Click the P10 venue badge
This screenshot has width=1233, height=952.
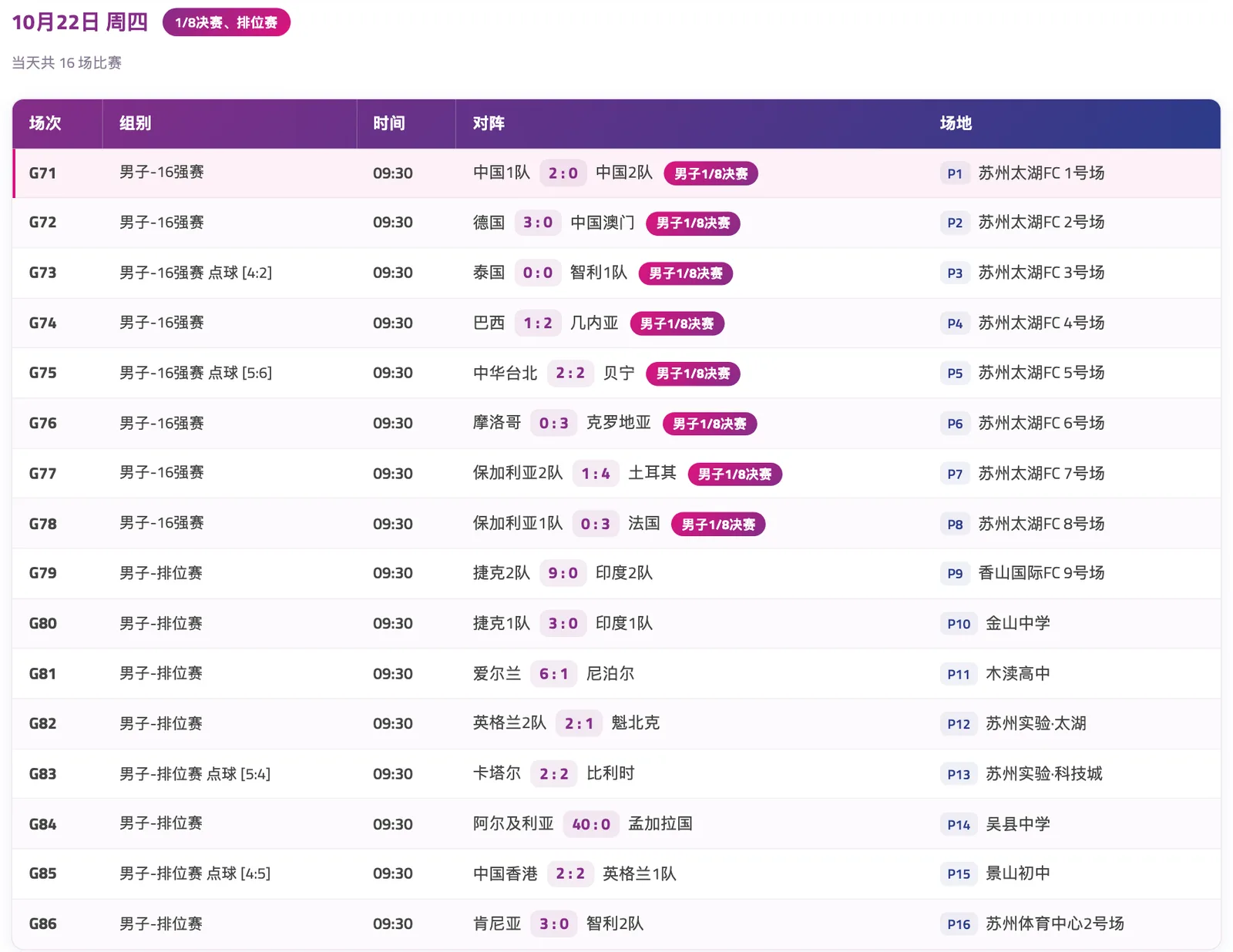pyautogui.click(x=959, y=623)
